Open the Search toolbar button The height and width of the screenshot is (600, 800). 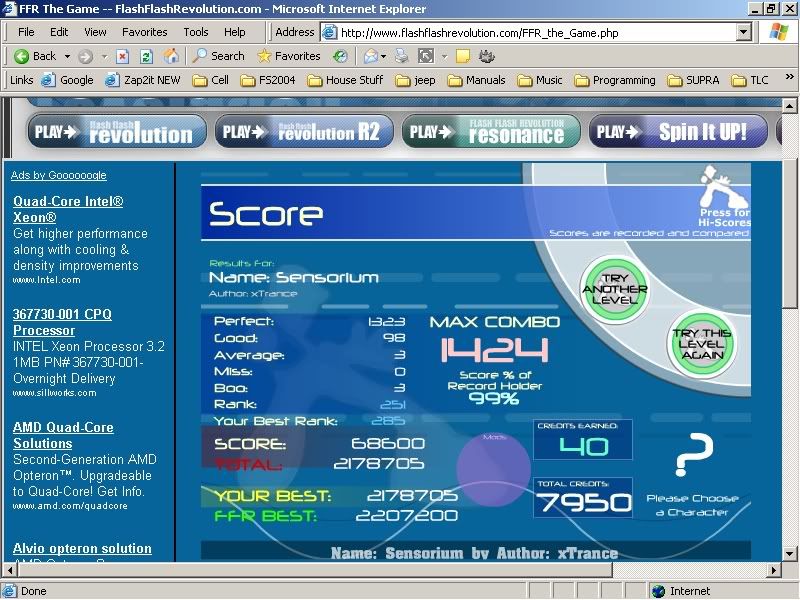click(218, 56)
